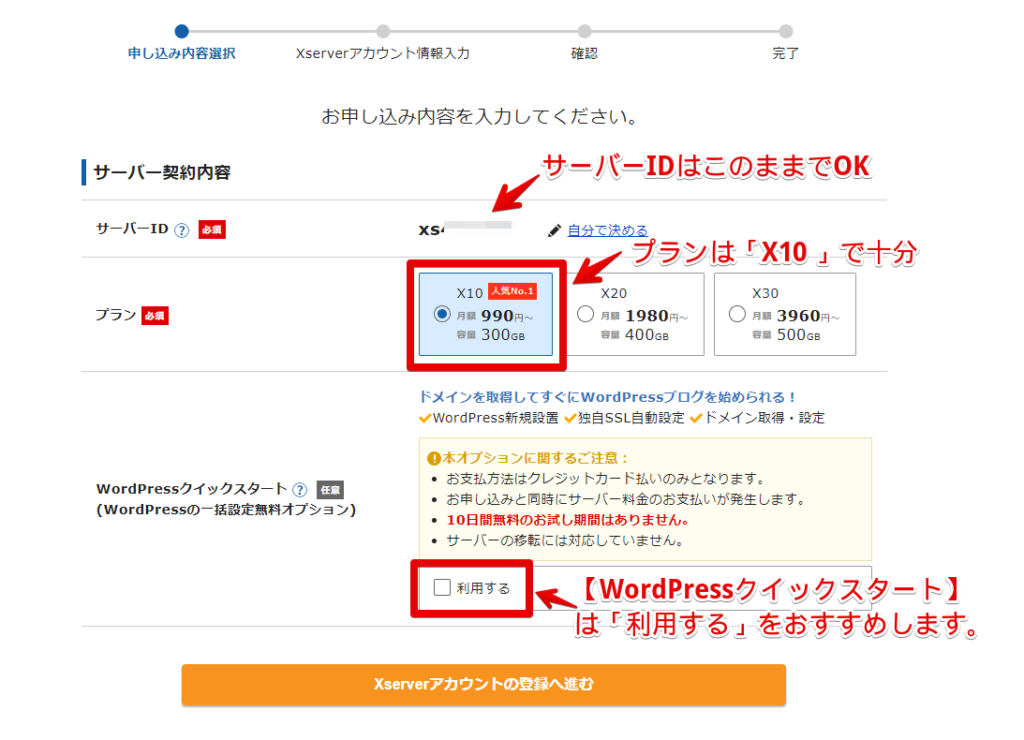Click the 完了 progress dot
The image size is (1024, 740).
[x=786, y=31]
